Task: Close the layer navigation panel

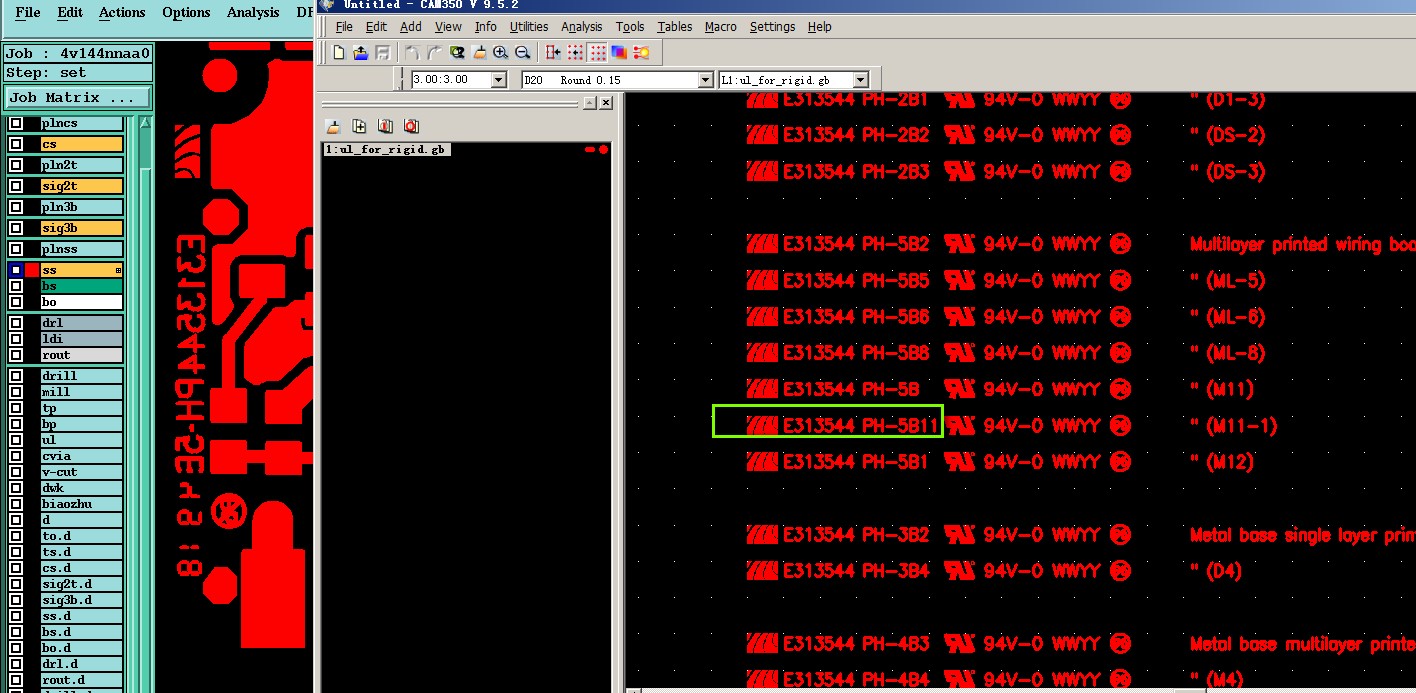Action: [606, 103]
